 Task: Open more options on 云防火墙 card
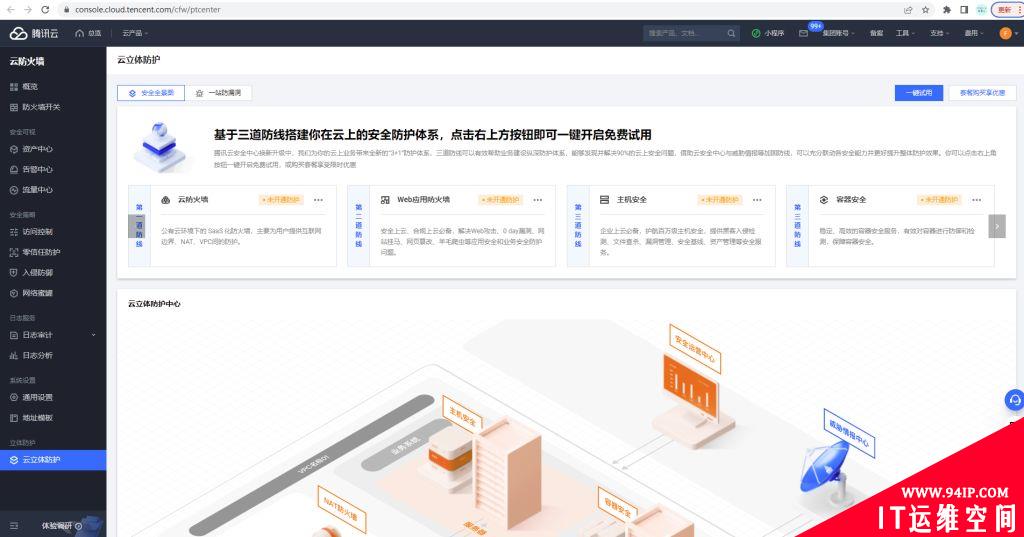[x=318, y=200]
